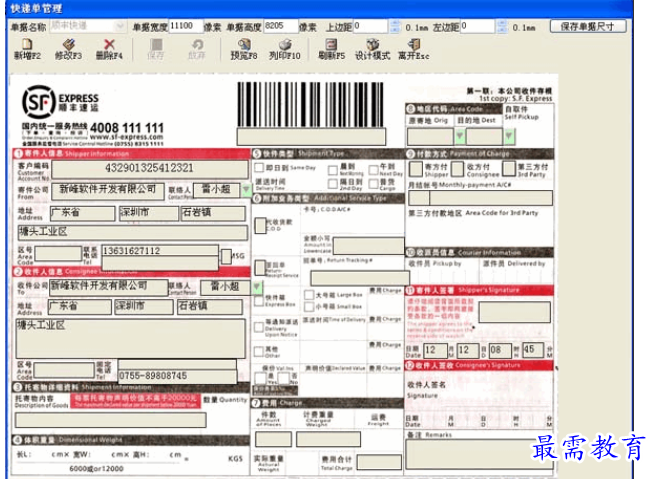Click the 上边距 top margin field
The width and height of the screenshot is (654, 479).
tap(370, 26)
